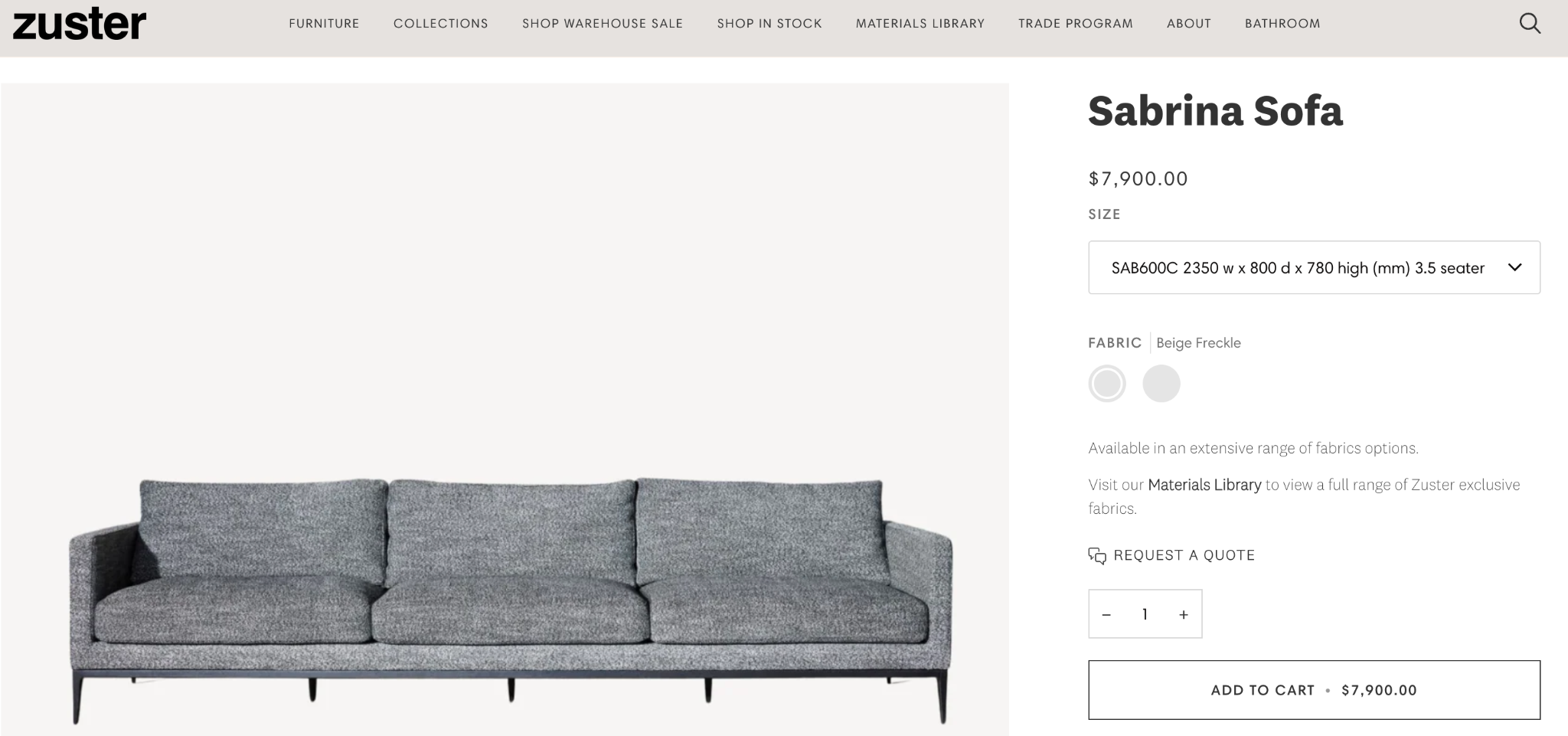Select the first fabric swatch

tap(1107, 384)
